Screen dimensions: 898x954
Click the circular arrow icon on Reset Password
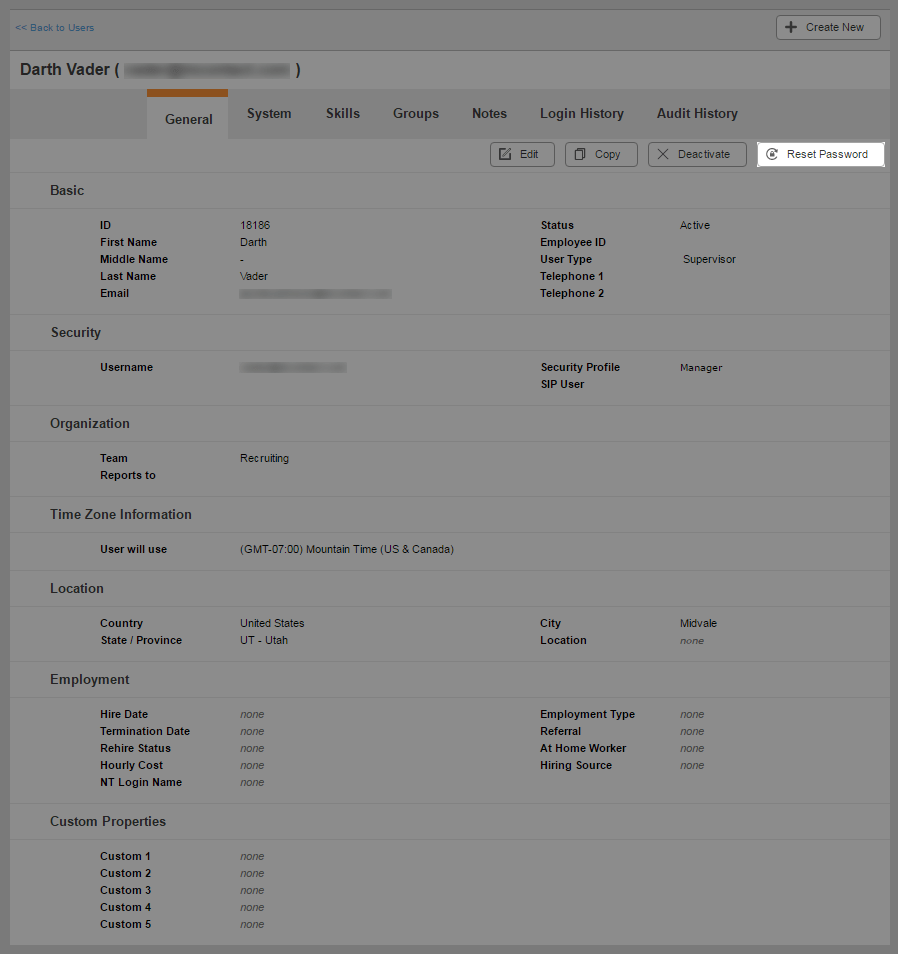point(772,154)
